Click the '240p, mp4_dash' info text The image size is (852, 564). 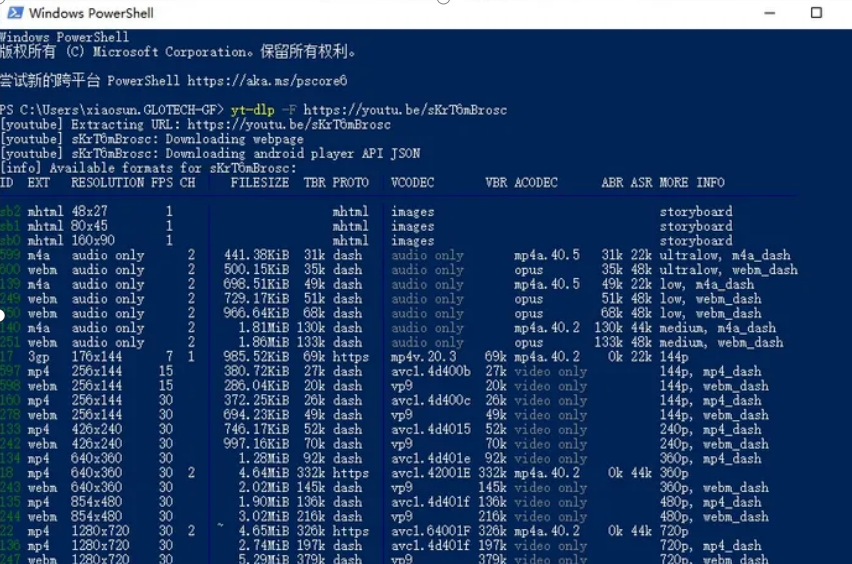[710, 429]
